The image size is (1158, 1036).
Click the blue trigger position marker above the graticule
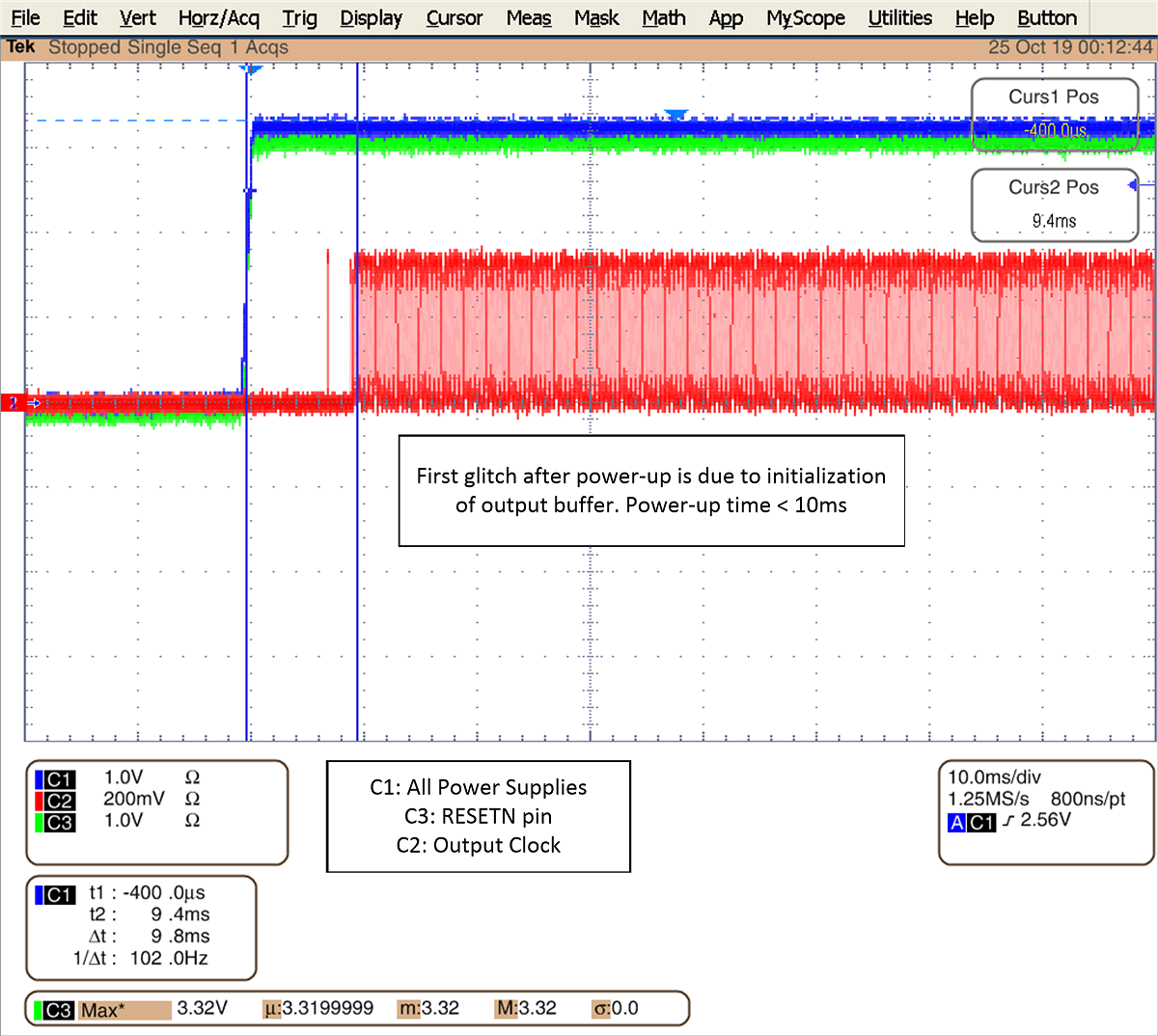pos(251,68)
